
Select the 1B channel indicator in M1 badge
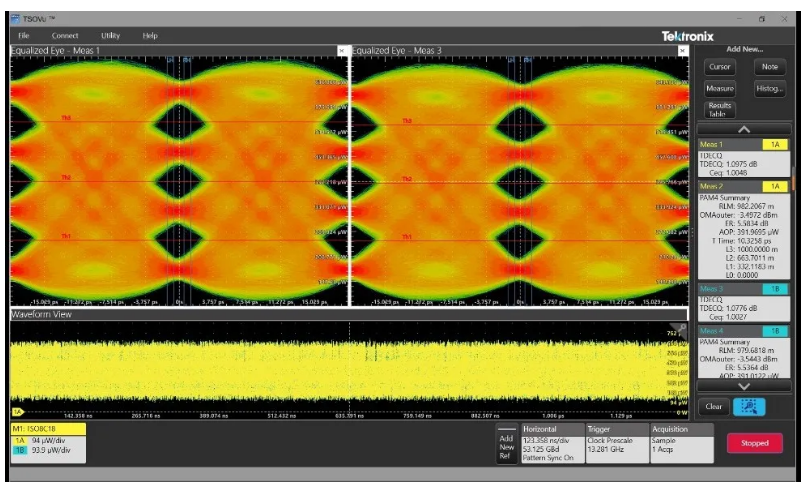[x=18, y=450]
